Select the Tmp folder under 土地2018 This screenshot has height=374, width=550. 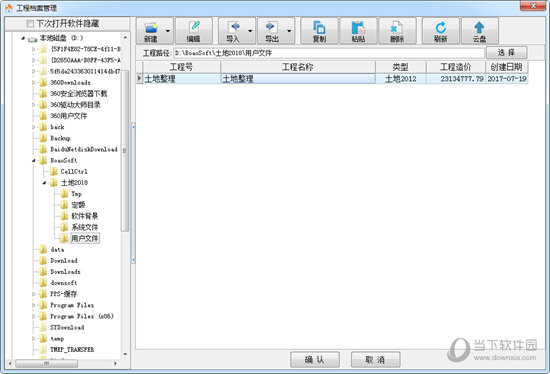point(76,194)
